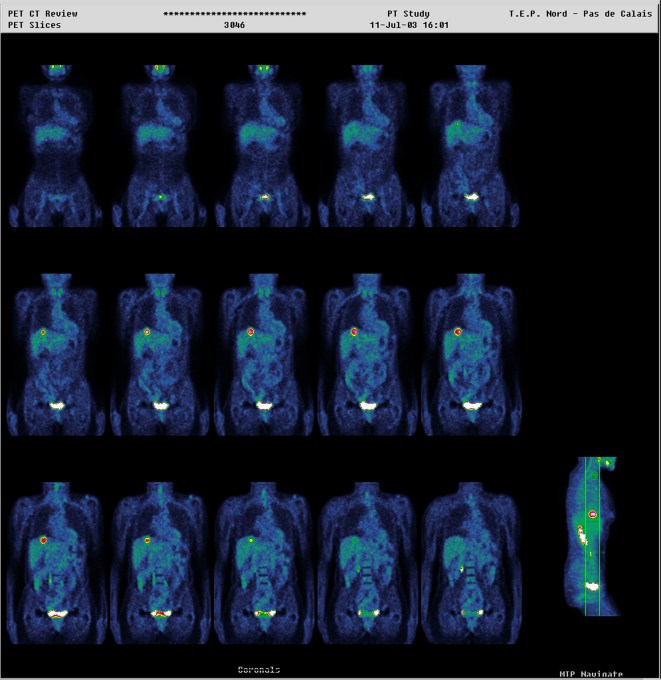Open the third coronal slice in top row
This screenshot has width=661, height=680.
[x=264, y=145]
